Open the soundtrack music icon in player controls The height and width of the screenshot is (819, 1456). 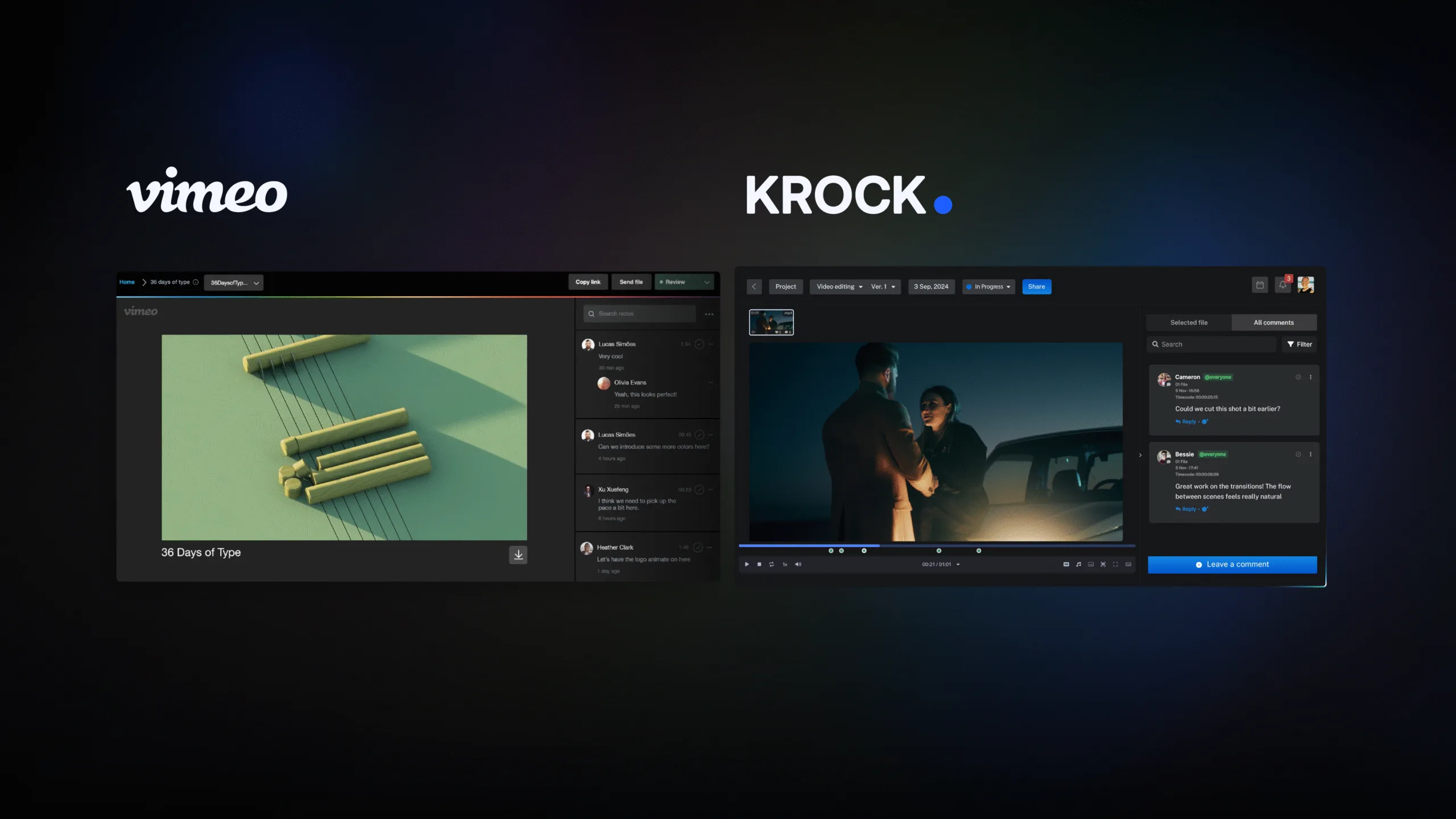1078,564
